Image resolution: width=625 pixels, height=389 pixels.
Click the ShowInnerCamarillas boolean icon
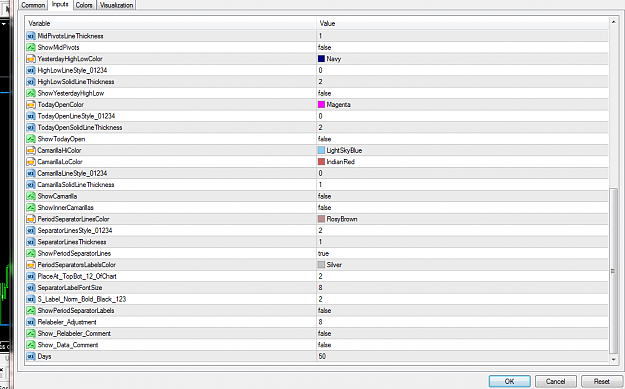(x=31, y=208)
